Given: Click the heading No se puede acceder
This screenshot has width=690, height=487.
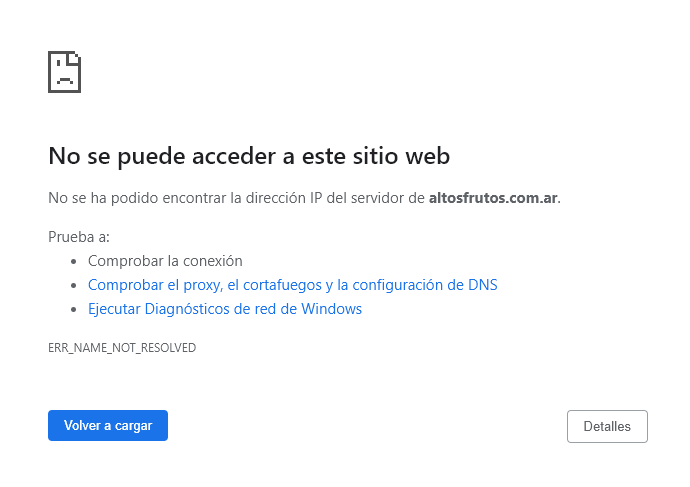Looking at the screenshot, I should click(x=249, y=156).
